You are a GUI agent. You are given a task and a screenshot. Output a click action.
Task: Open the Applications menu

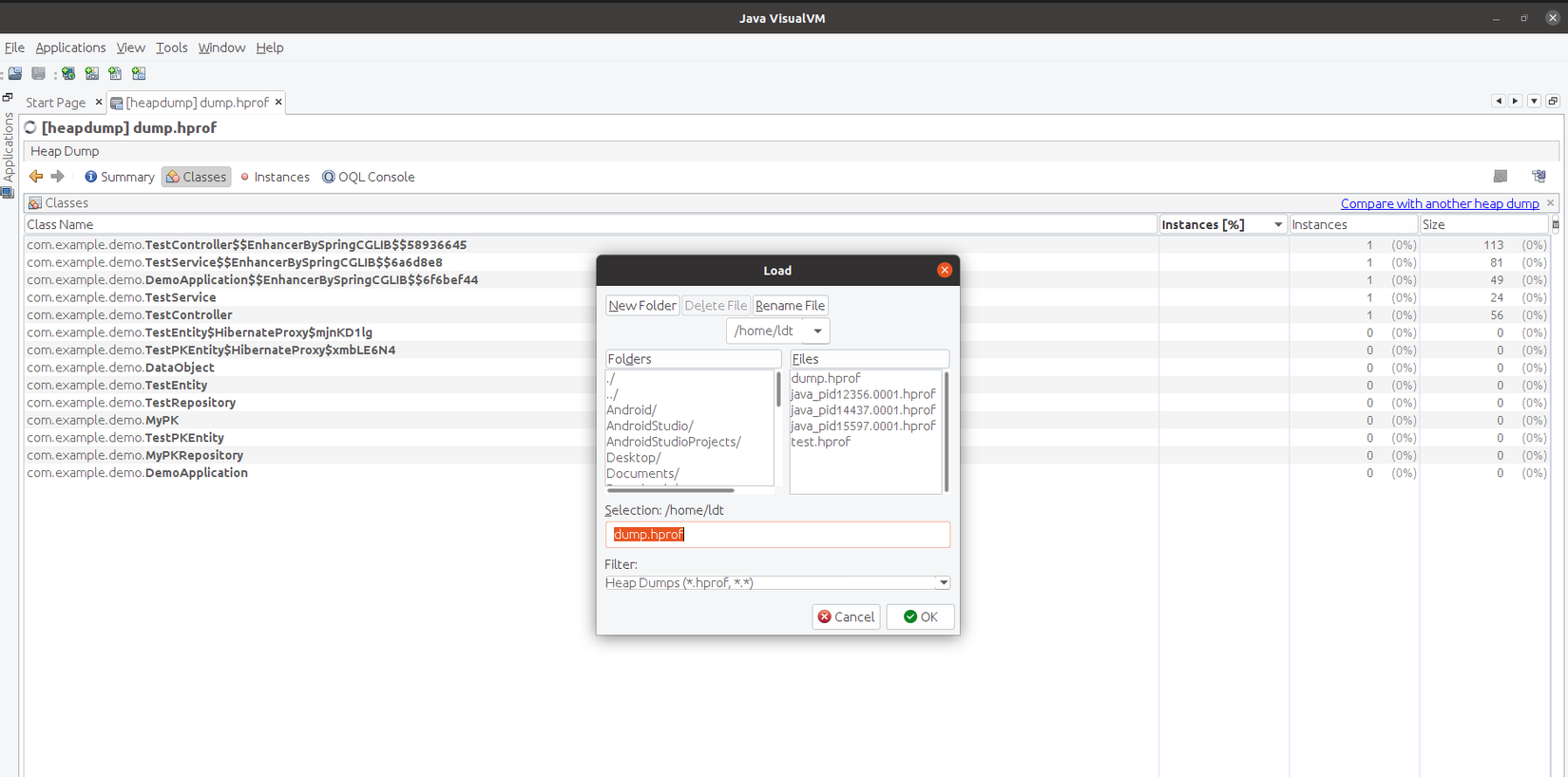(70, 47)
